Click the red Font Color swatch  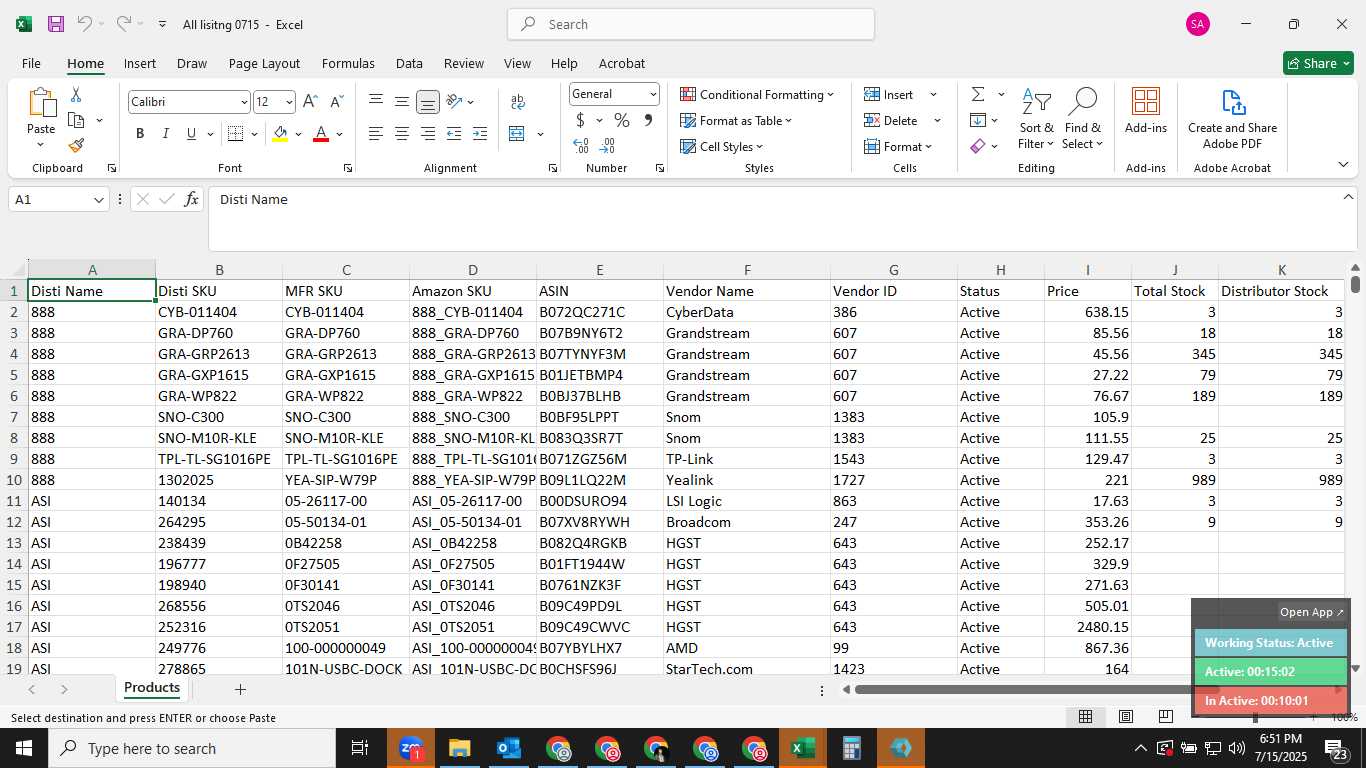[321, 134]
